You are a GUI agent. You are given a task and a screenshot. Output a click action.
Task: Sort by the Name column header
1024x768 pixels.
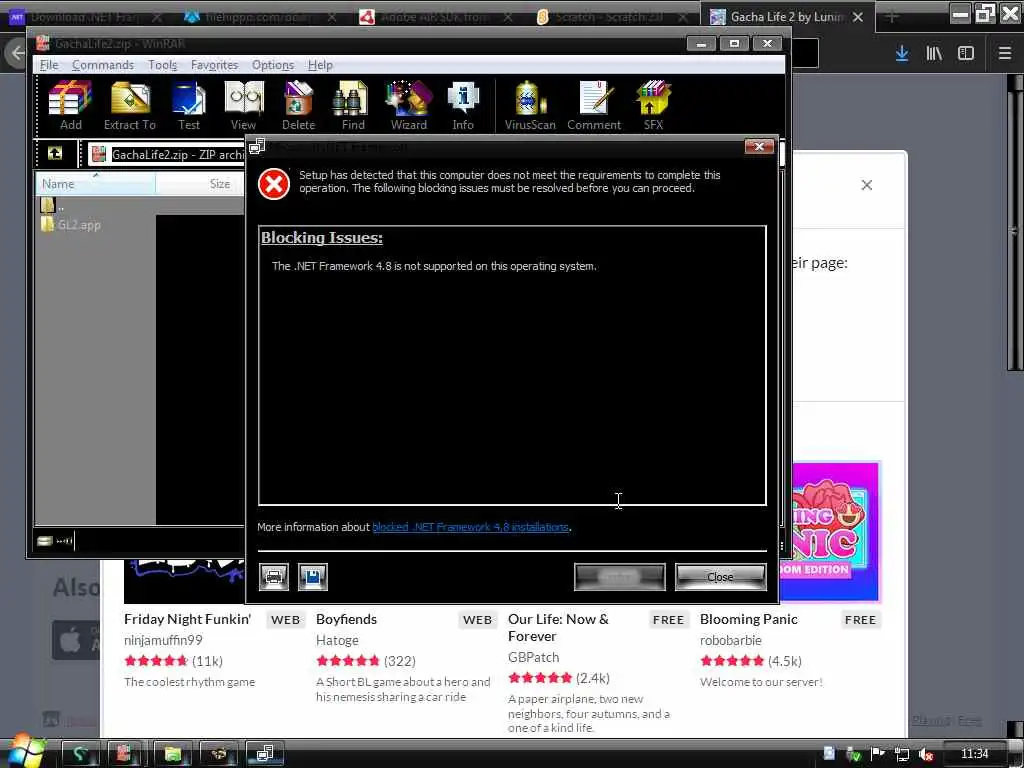pos(95,184)
